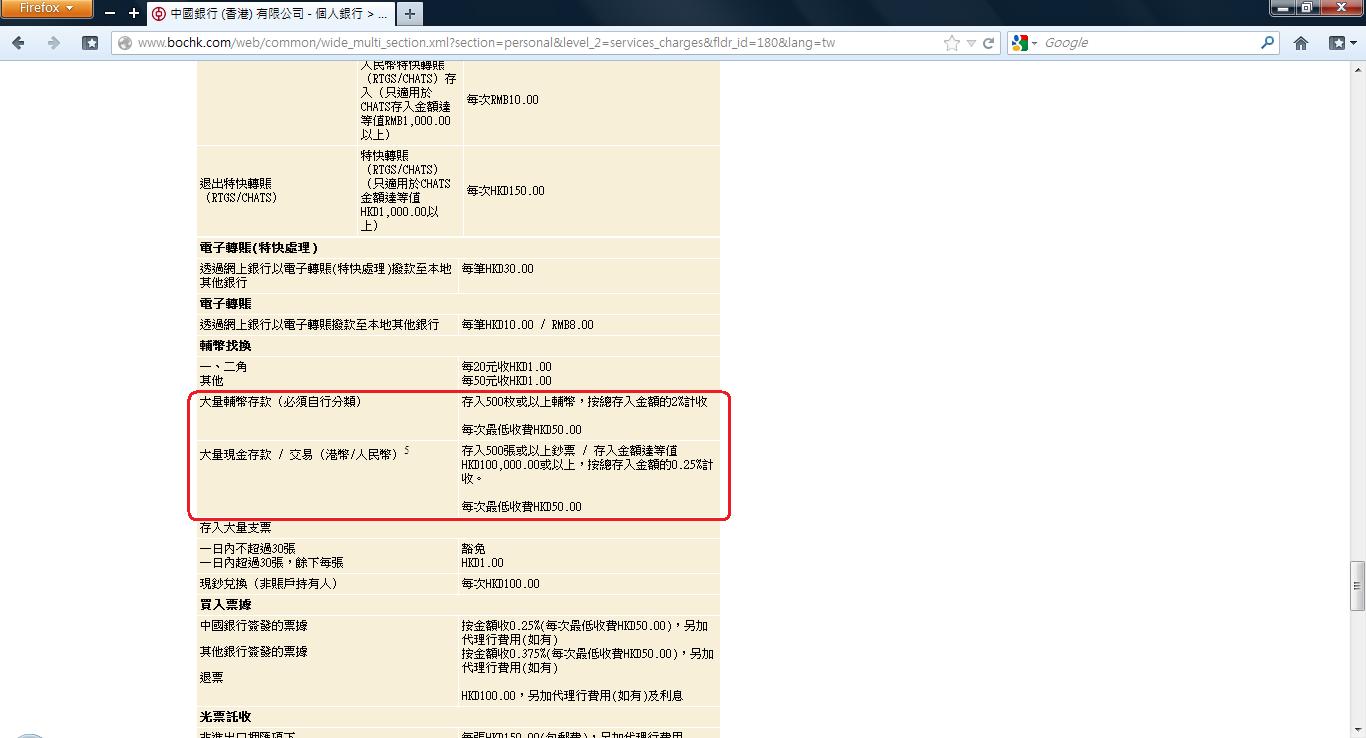The image size is (1366, 738).
Task: Open the URL history dropdown arrow
Action: tap(971, 43)
